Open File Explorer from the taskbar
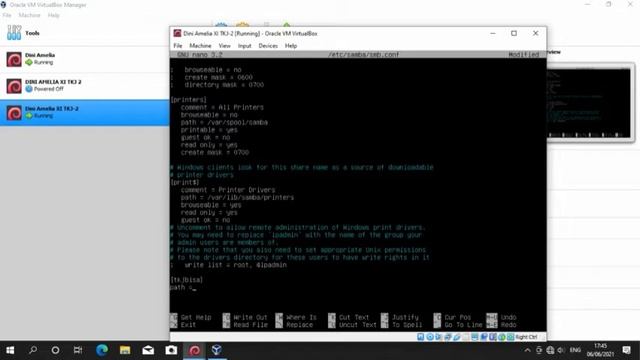The height and width of the screenshot is (360, 640). pos(125,350)
